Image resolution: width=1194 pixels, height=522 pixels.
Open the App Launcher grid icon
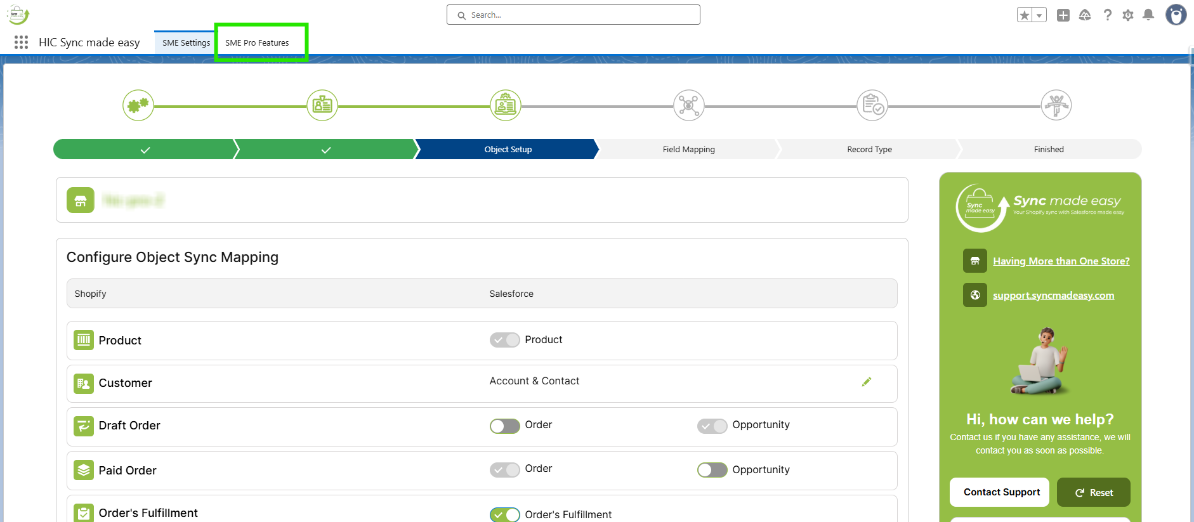pyautogui.click(x=21, y=43)
